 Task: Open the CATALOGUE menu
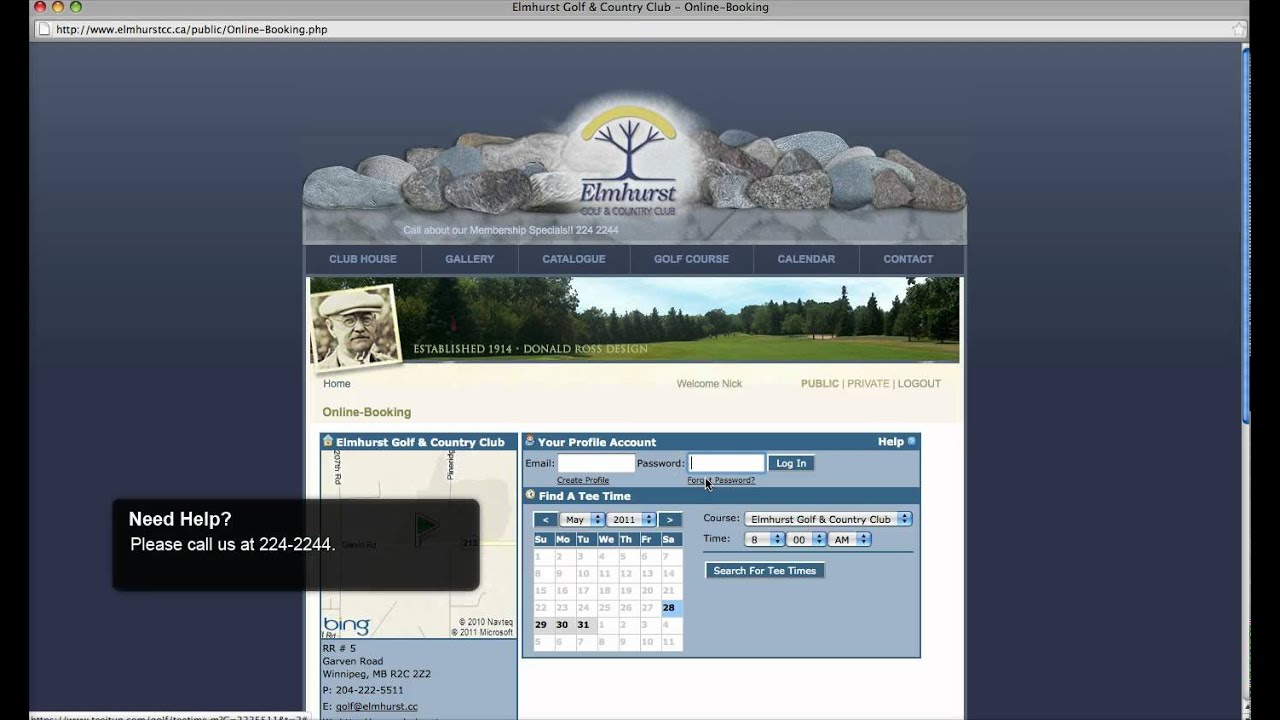click(574, 259)
